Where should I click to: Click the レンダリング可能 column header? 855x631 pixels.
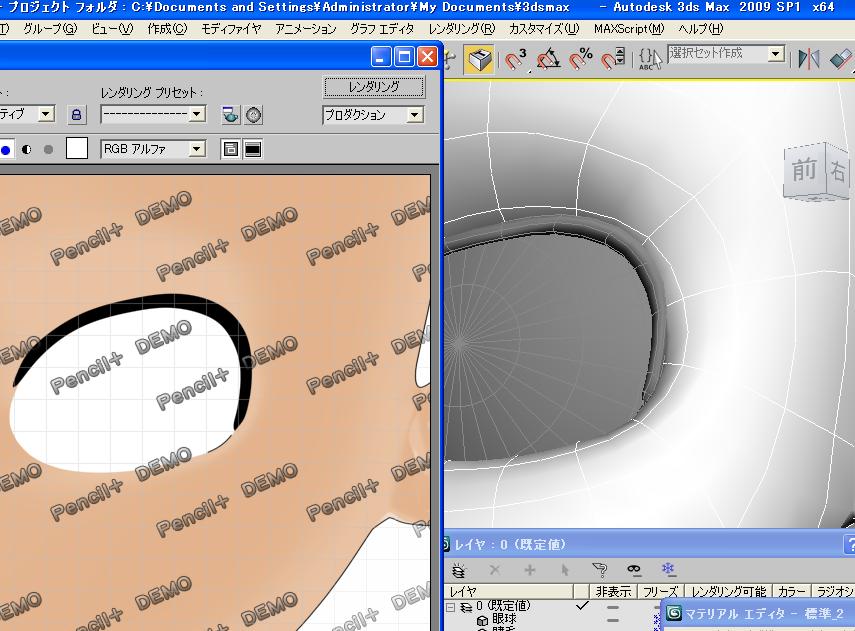coord(728,591)
